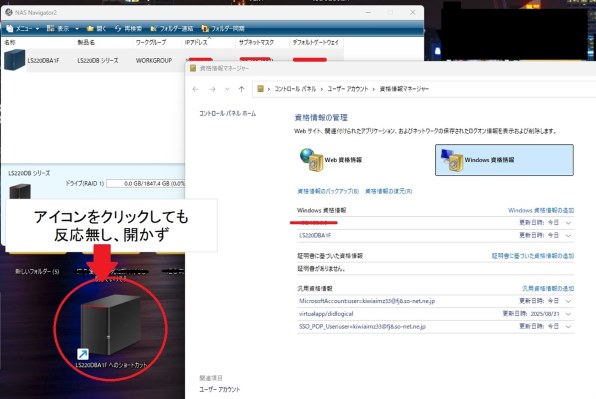Viewport: 596px width, 399px height.
Task: Select Windows 資格情報 category
Action: 504,160
